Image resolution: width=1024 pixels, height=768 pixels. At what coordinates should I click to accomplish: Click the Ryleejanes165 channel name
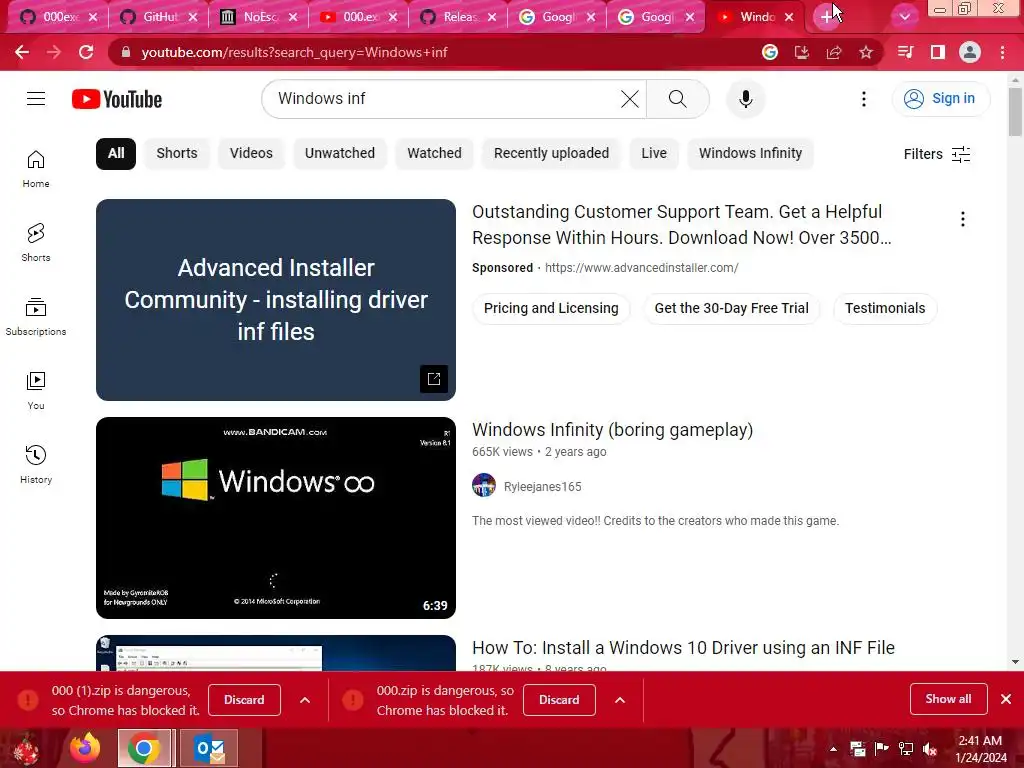pyautogui.click(x=543, y=487)
